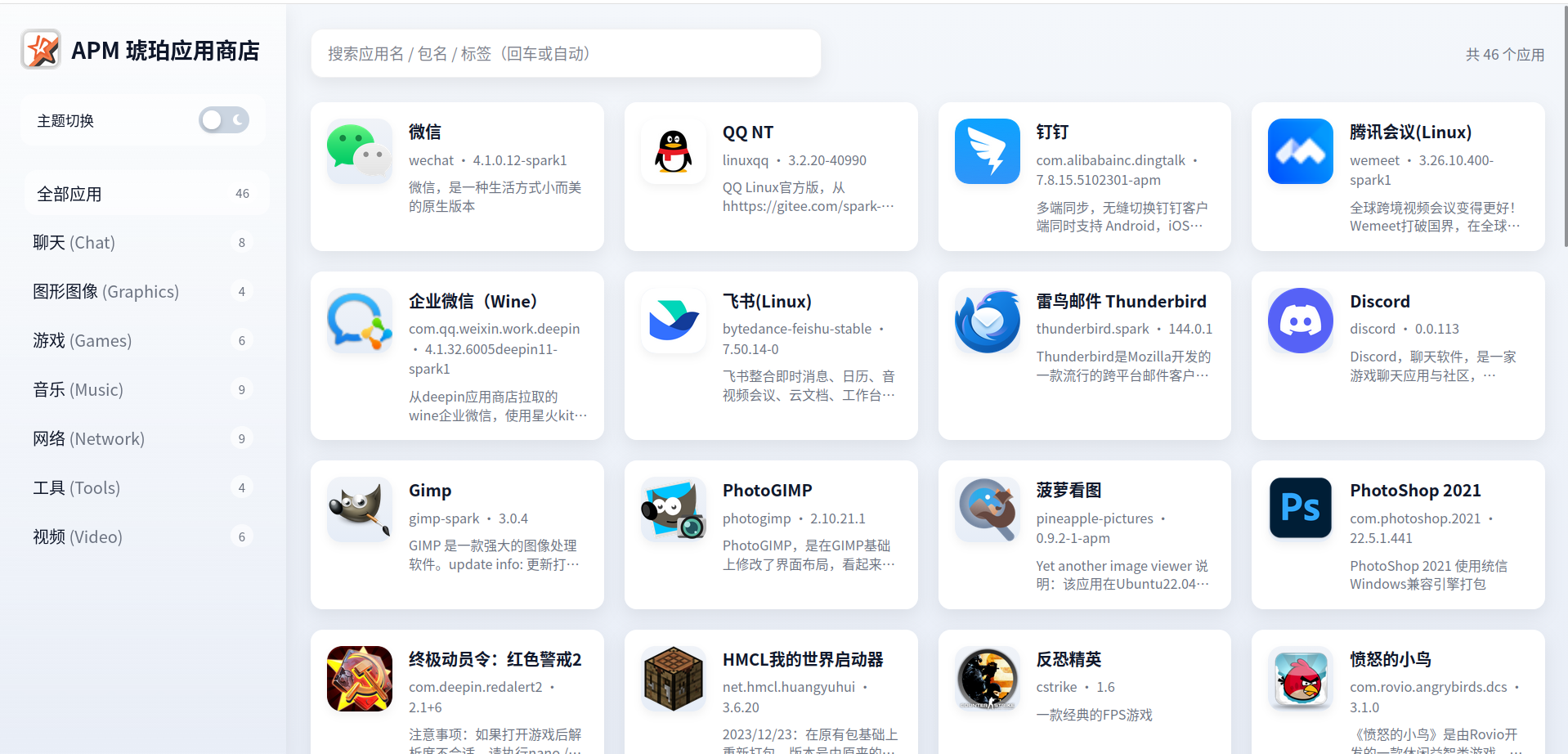
Task: Click the PhotoGIMP card title
Action: 768,491
